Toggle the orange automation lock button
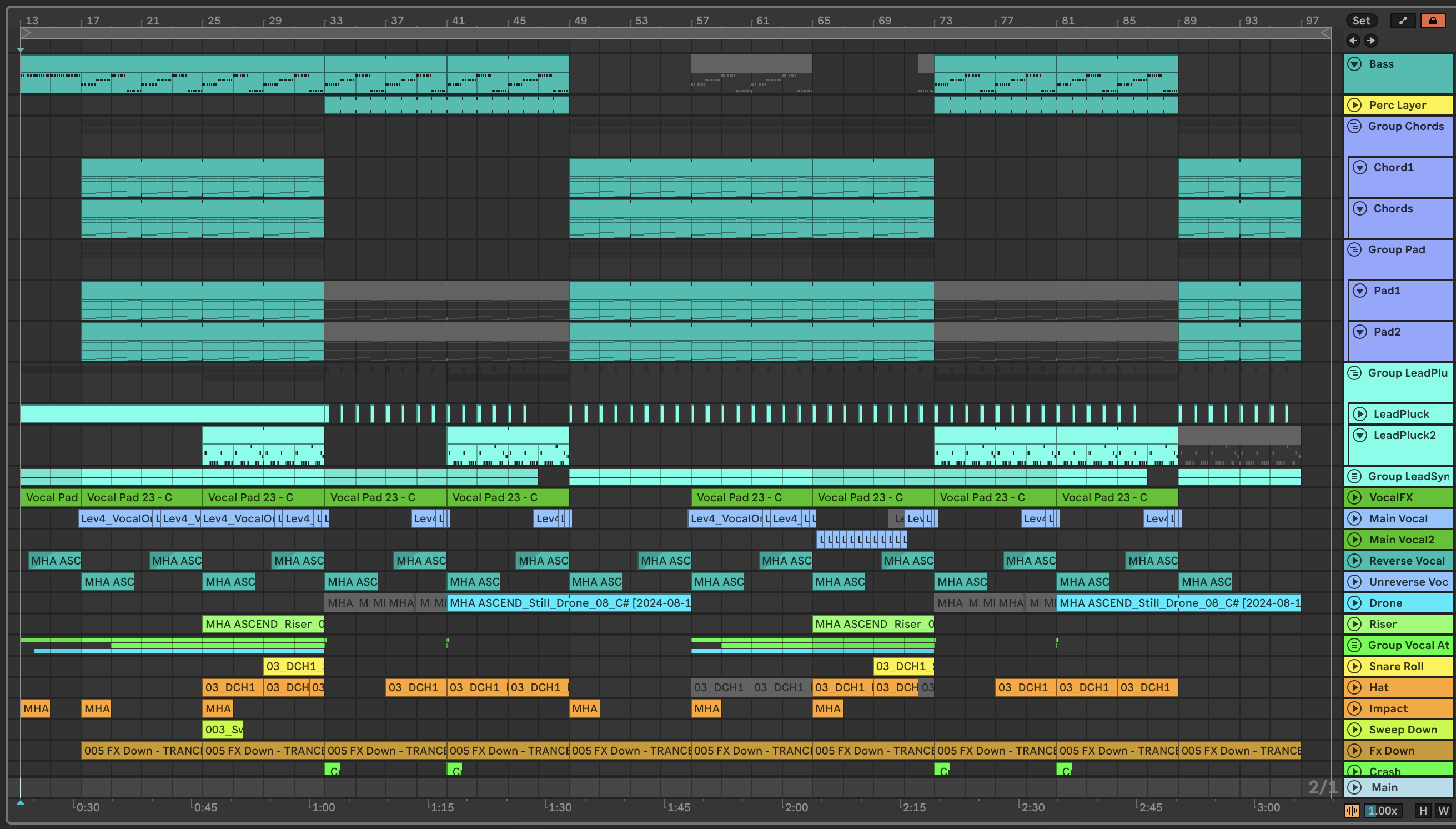This screenshot has width=1456, height=829. (1433, 21)
